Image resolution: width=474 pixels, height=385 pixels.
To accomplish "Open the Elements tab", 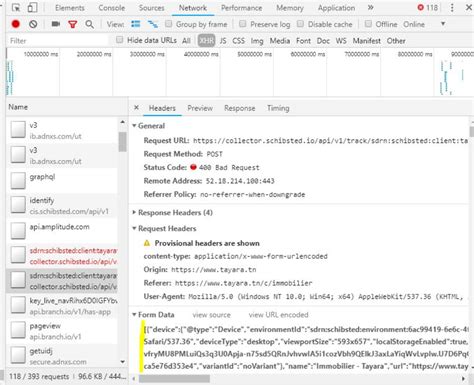I will pos(70,8).
